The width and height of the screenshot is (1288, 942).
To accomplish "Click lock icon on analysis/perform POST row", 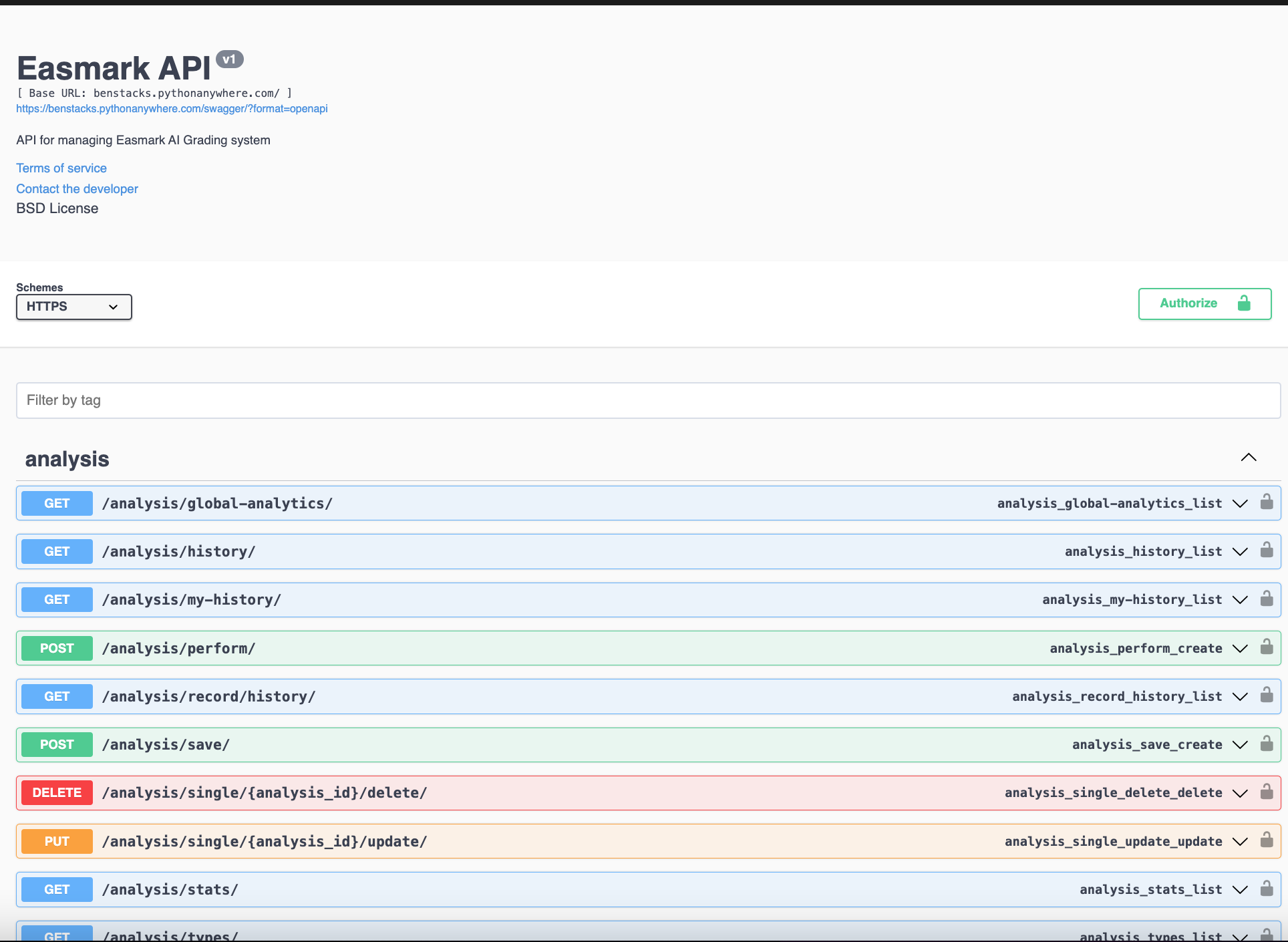I will click(1266, 647).
